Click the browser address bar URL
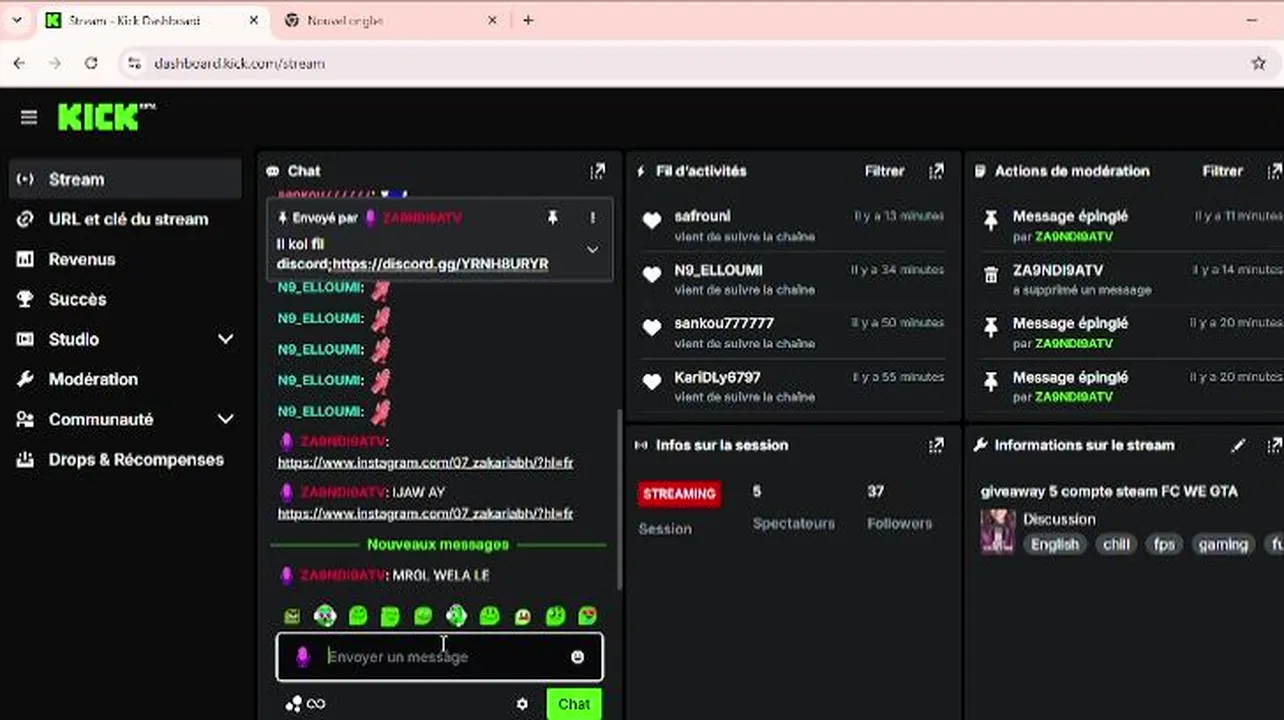Image resolution: width=1284 pixels, height=720 pixels. click(x=239, y=63)
